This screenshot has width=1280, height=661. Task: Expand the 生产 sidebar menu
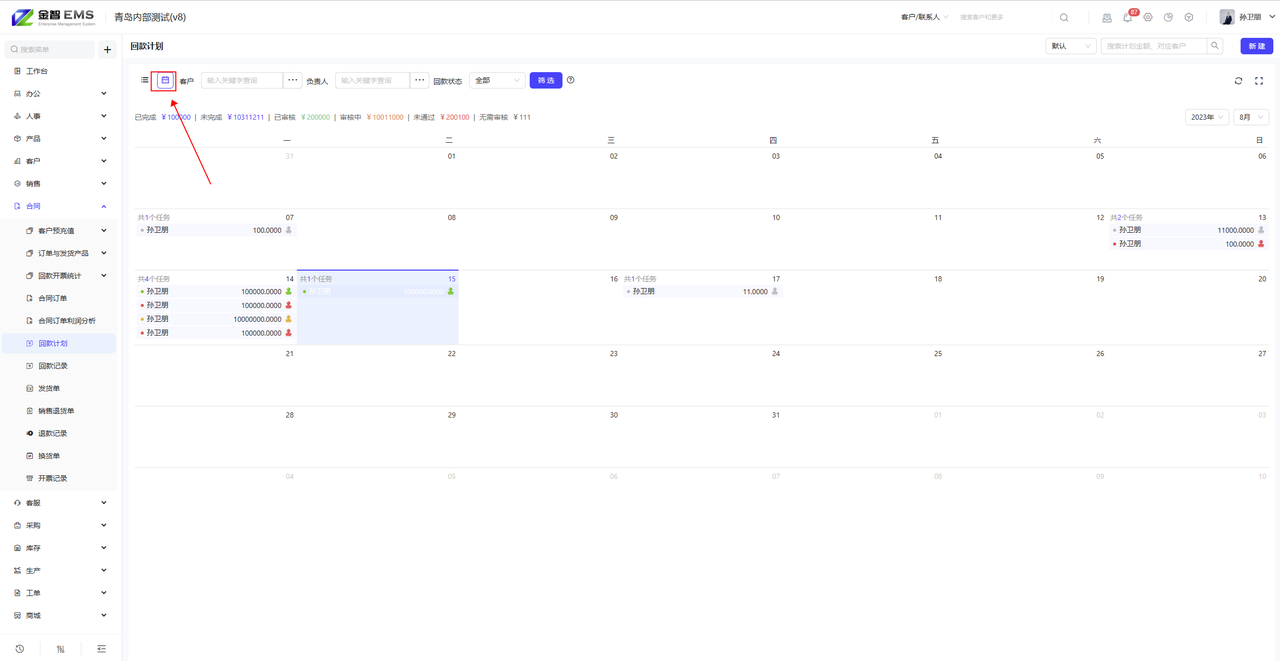[x=60, y=570]
